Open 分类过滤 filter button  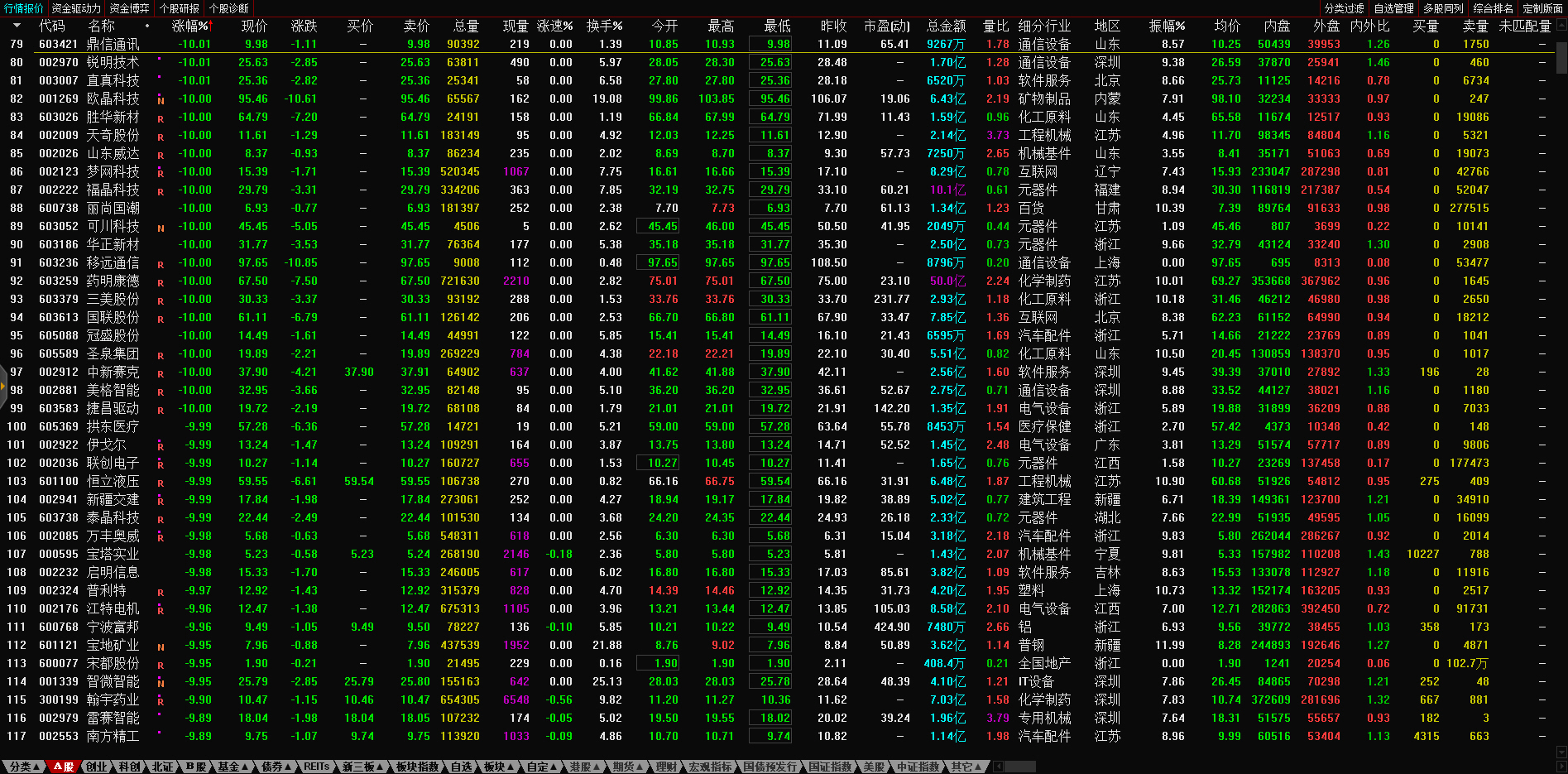1344,8
